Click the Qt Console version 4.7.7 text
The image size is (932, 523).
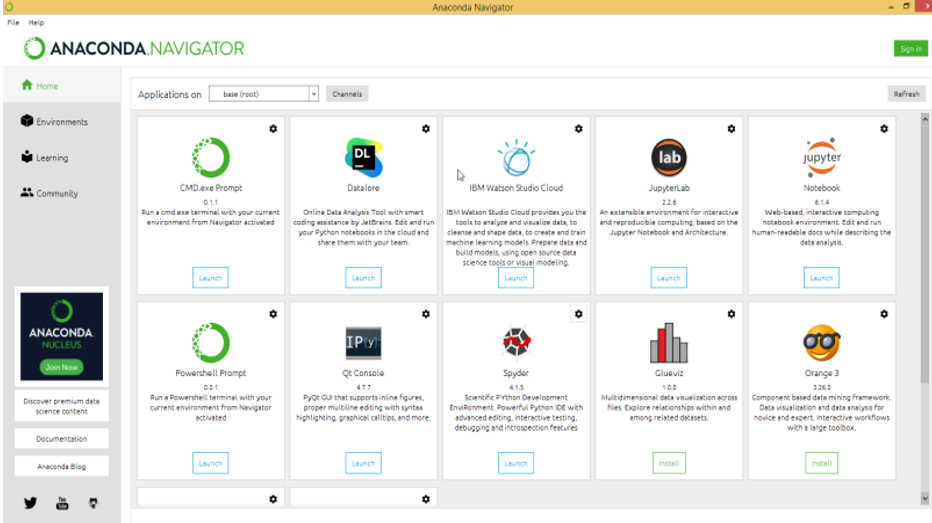pyautogui.click(x=363, y=387)
